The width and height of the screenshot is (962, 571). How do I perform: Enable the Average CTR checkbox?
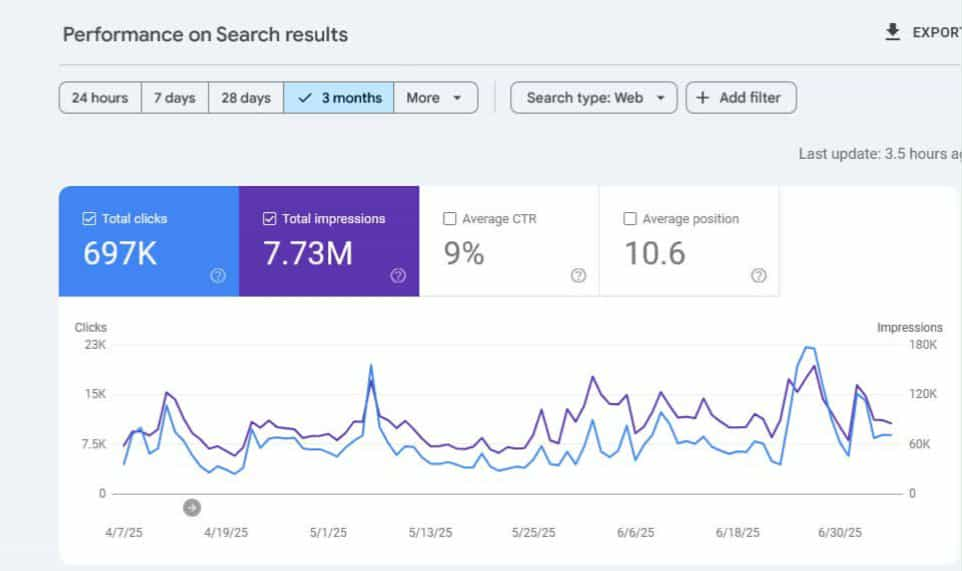coord(450,219)
